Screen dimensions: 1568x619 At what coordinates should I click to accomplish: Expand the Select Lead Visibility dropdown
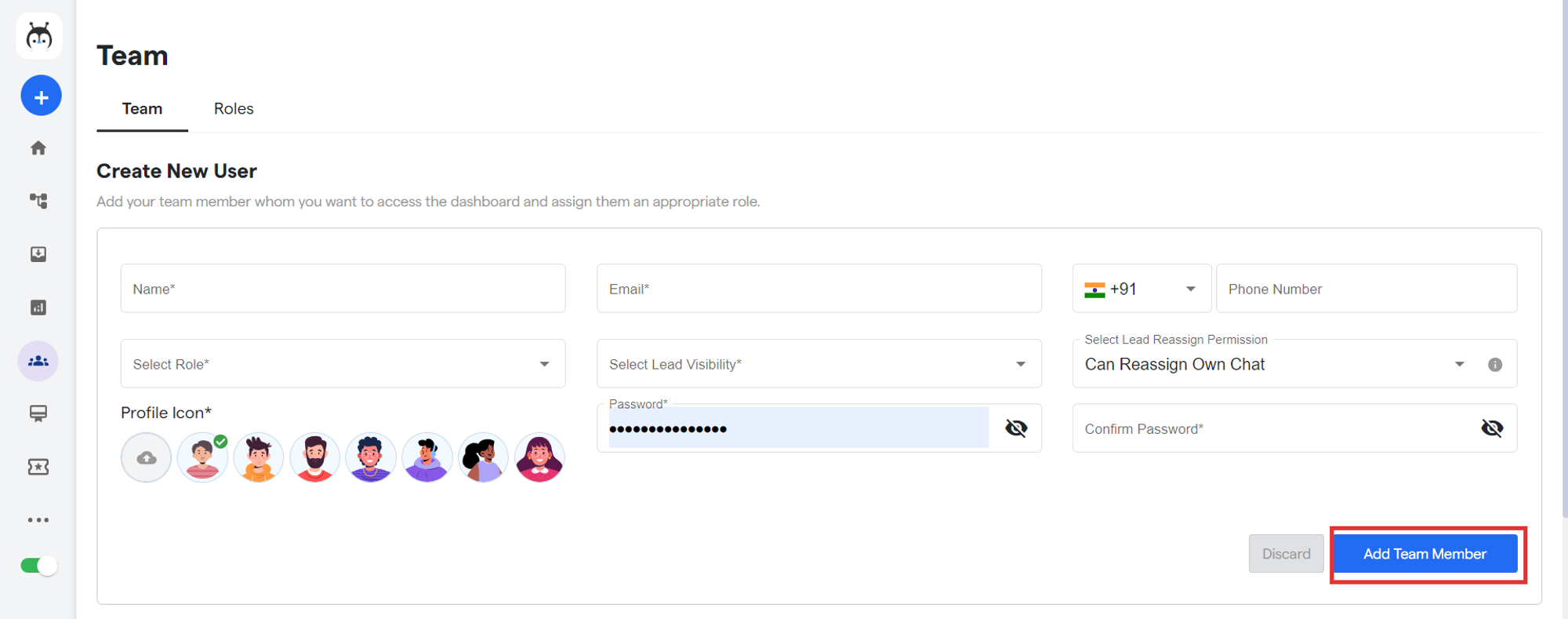coord(818,364)
